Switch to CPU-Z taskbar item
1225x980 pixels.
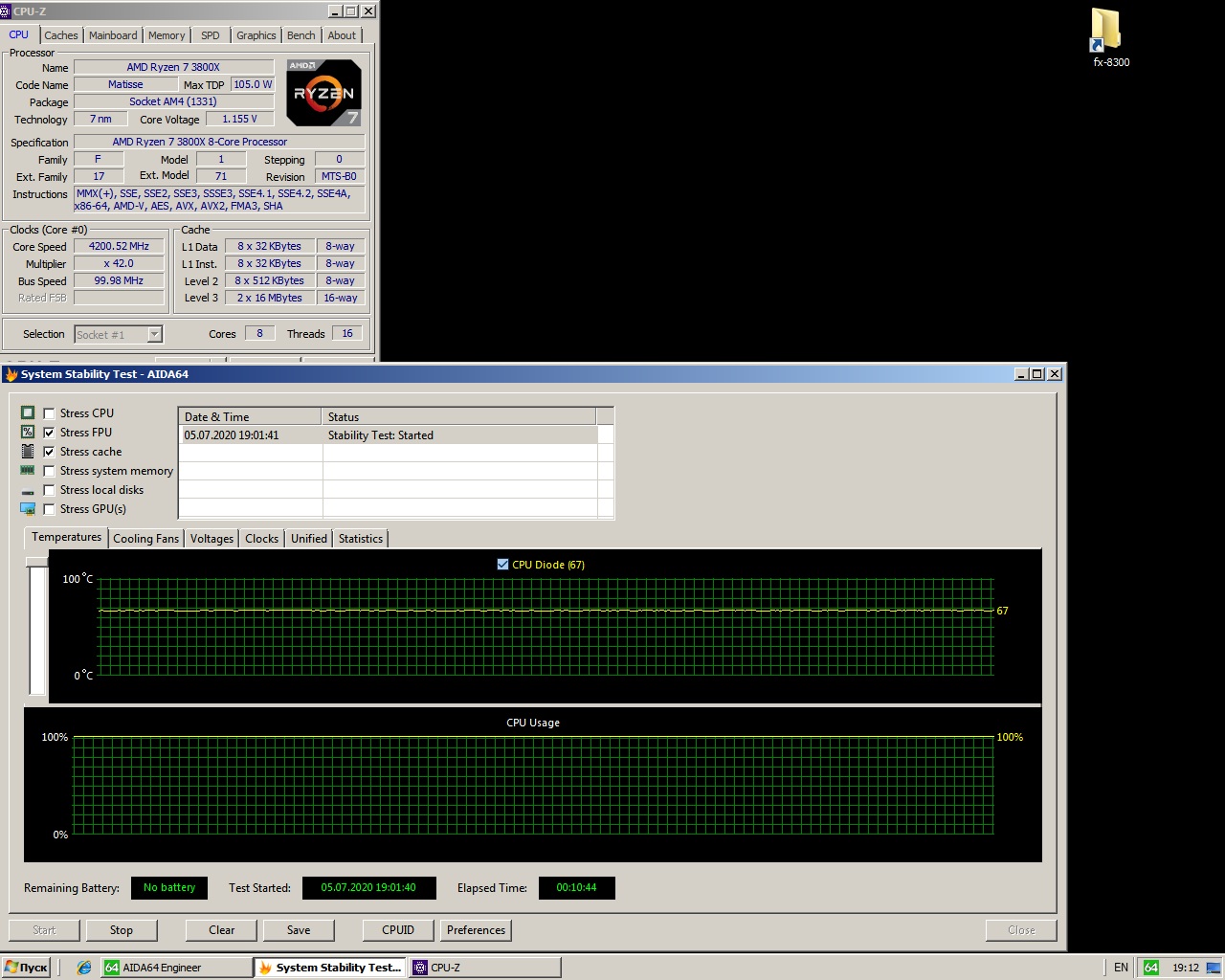(485, 968)
